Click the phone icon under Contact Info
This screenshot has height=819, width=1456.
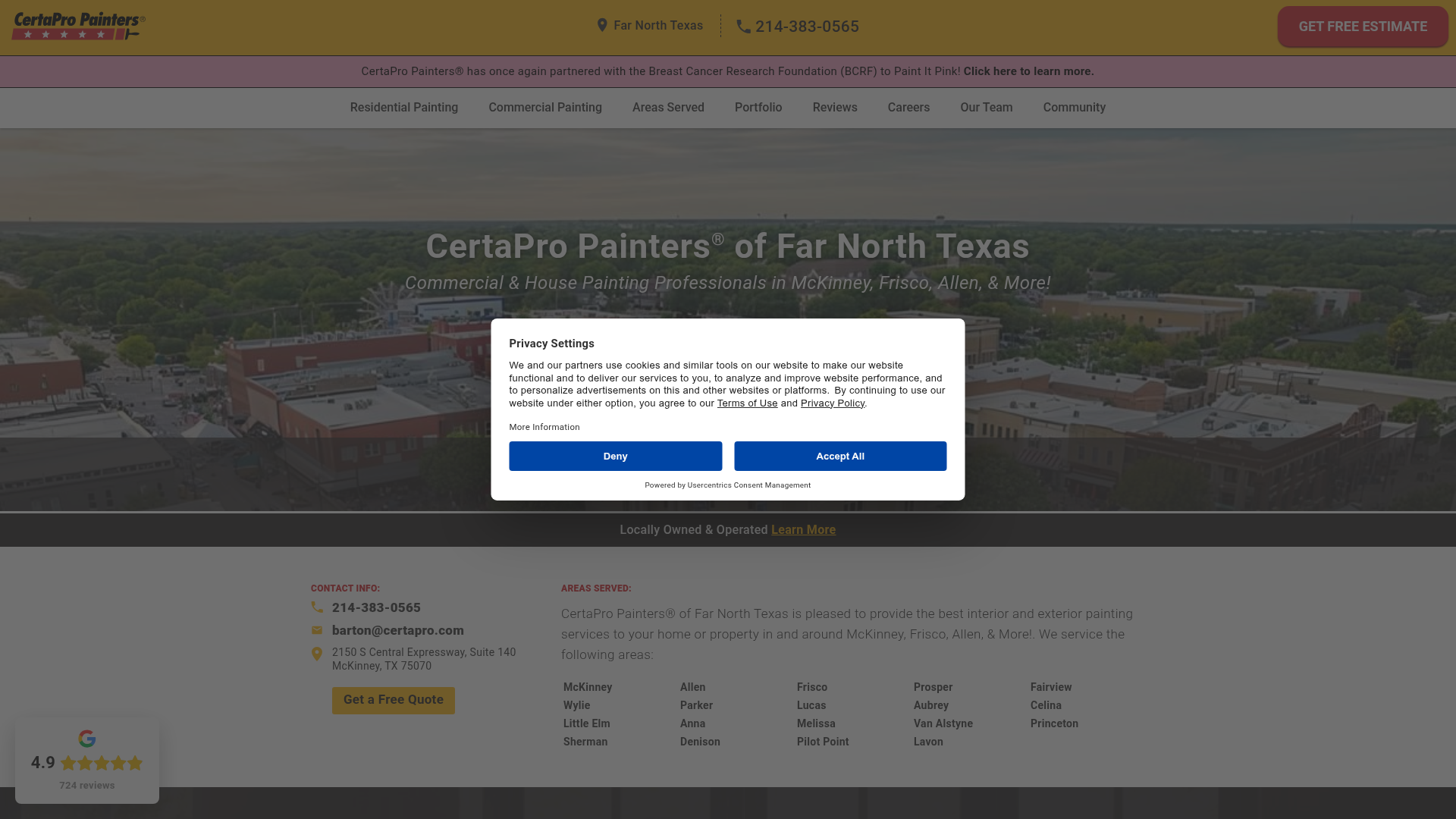(x=317, y=607)
